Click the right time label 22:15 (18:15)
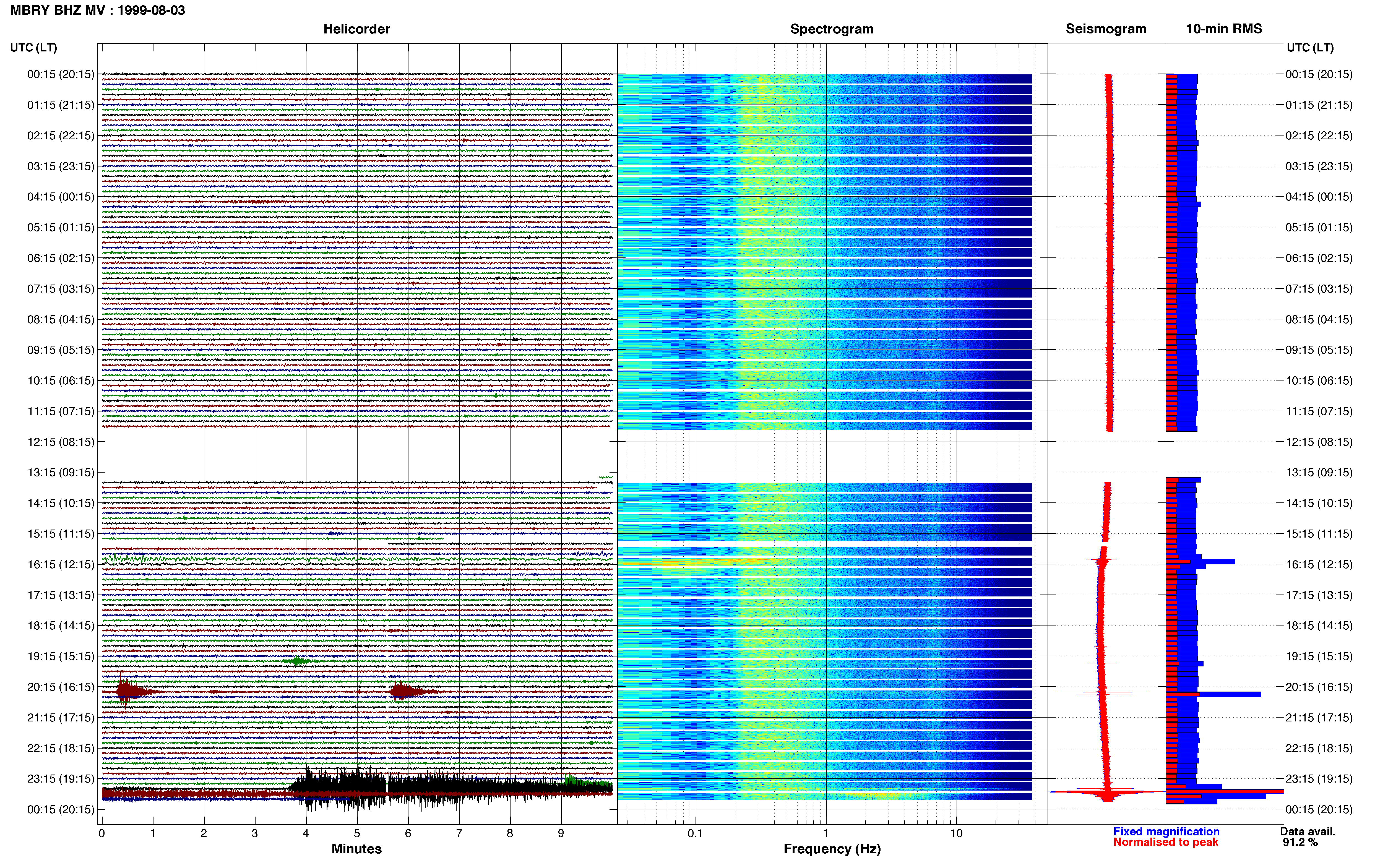Image resolution: width=1388 pixels, height=868 pixels. point(1319,748)
